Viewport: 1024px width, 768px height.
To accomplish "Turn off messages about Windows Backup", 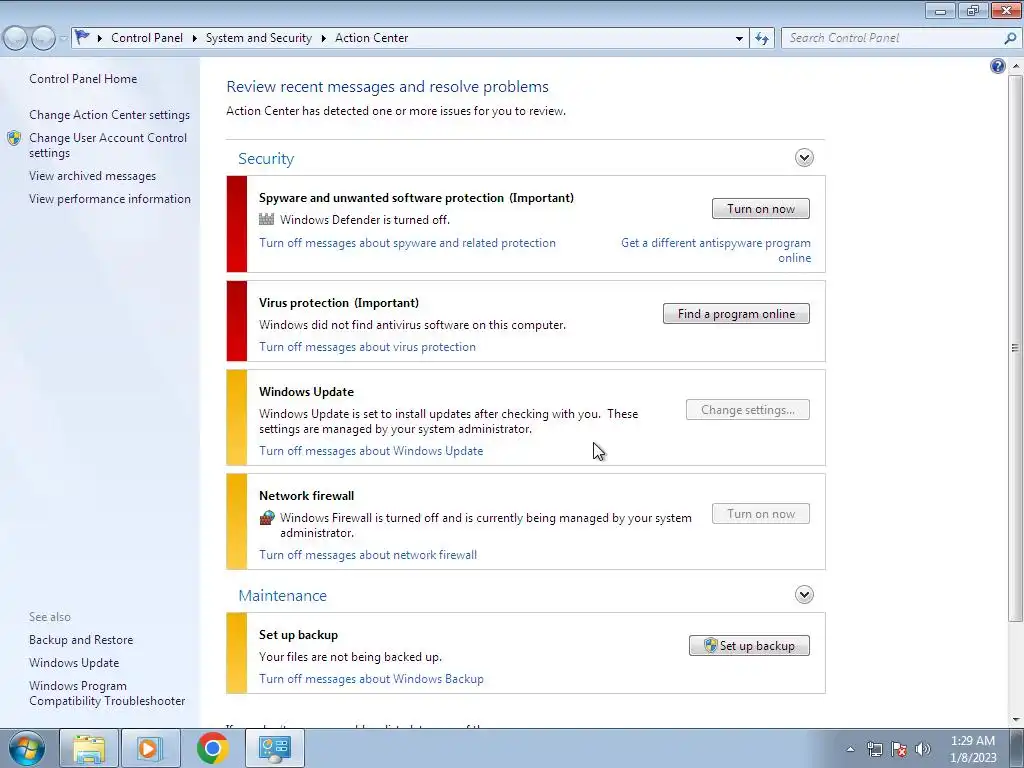I will click(x=372, y=679).
